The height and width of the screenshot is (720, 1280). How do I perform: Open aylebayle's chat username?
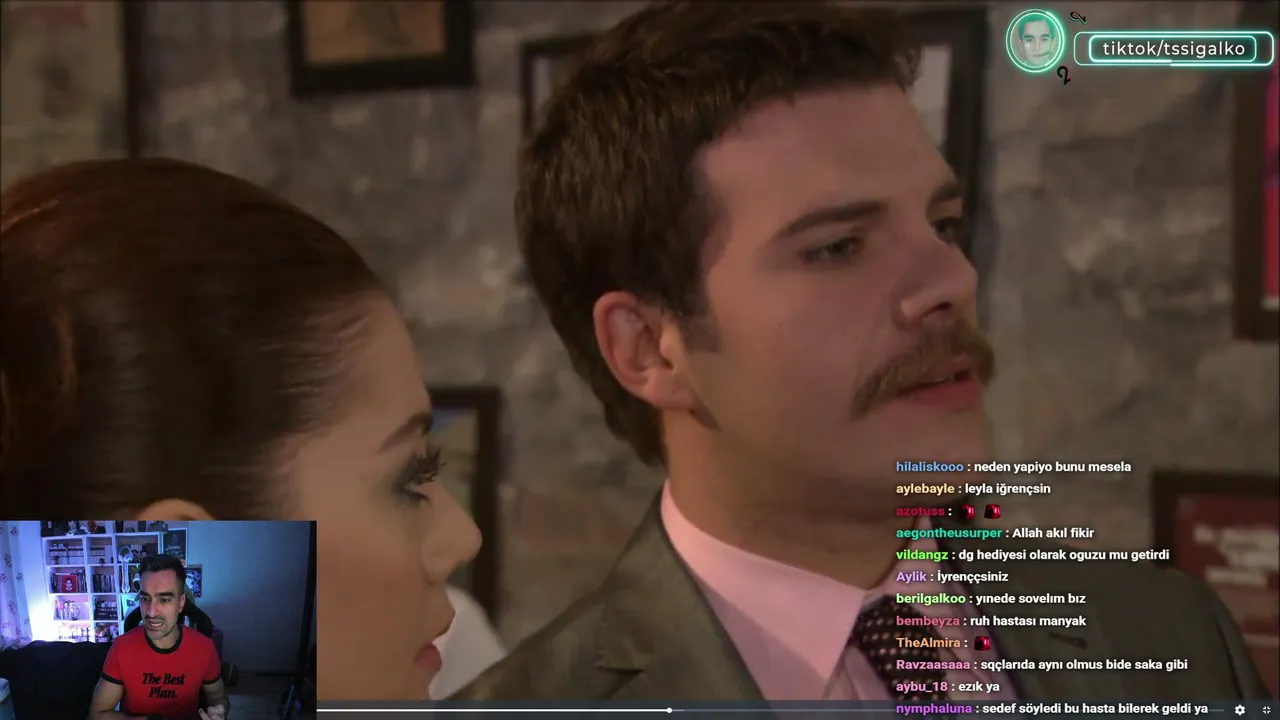coord(925,489)
